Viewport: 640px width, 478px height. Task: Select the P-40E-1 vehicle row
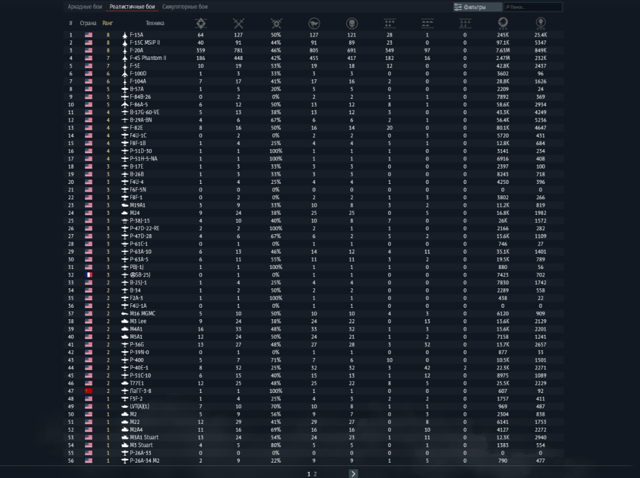313,368
